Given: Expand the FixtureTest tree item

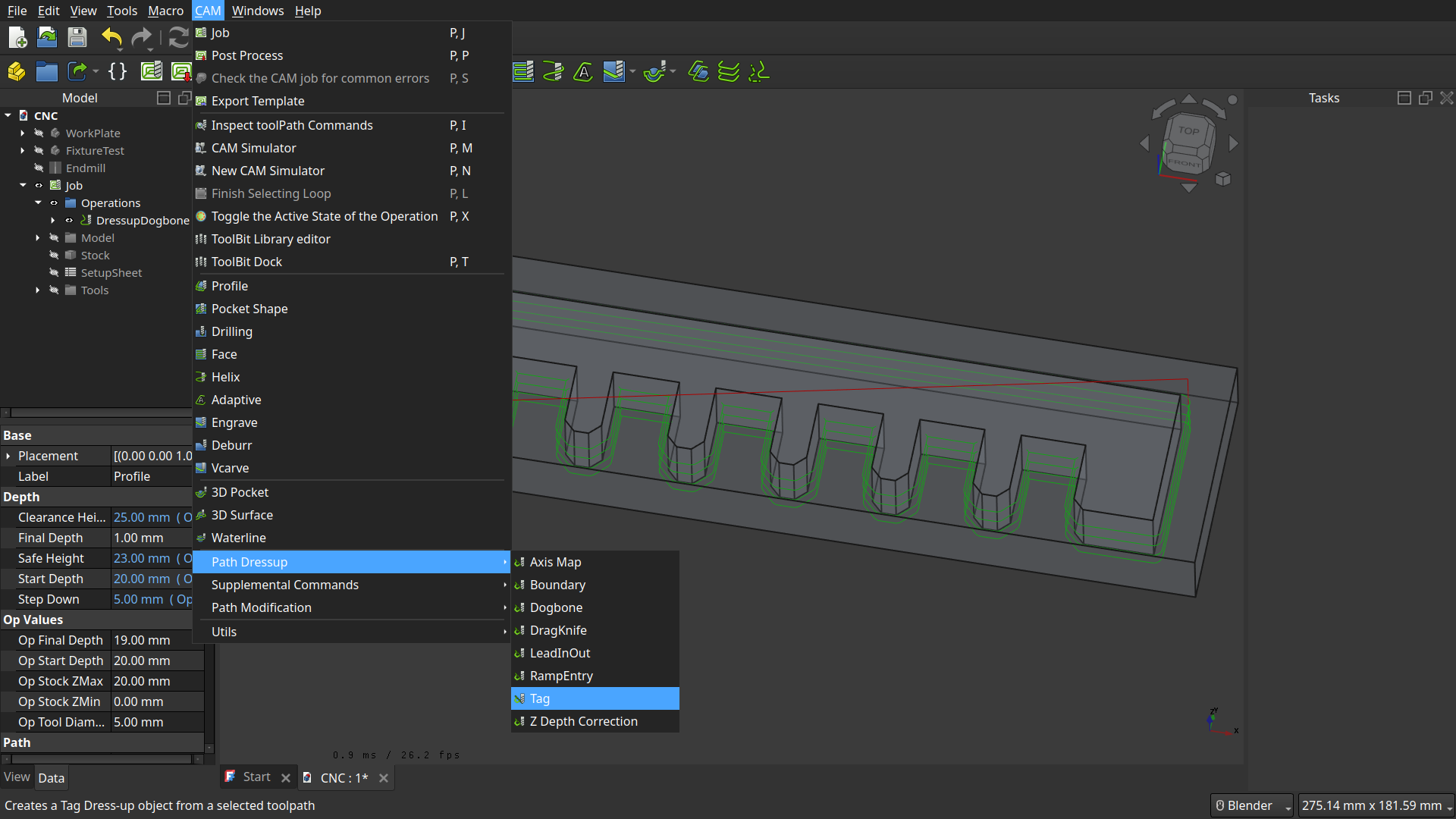Looking at the screenshot, I should click(x=23, y=150).
